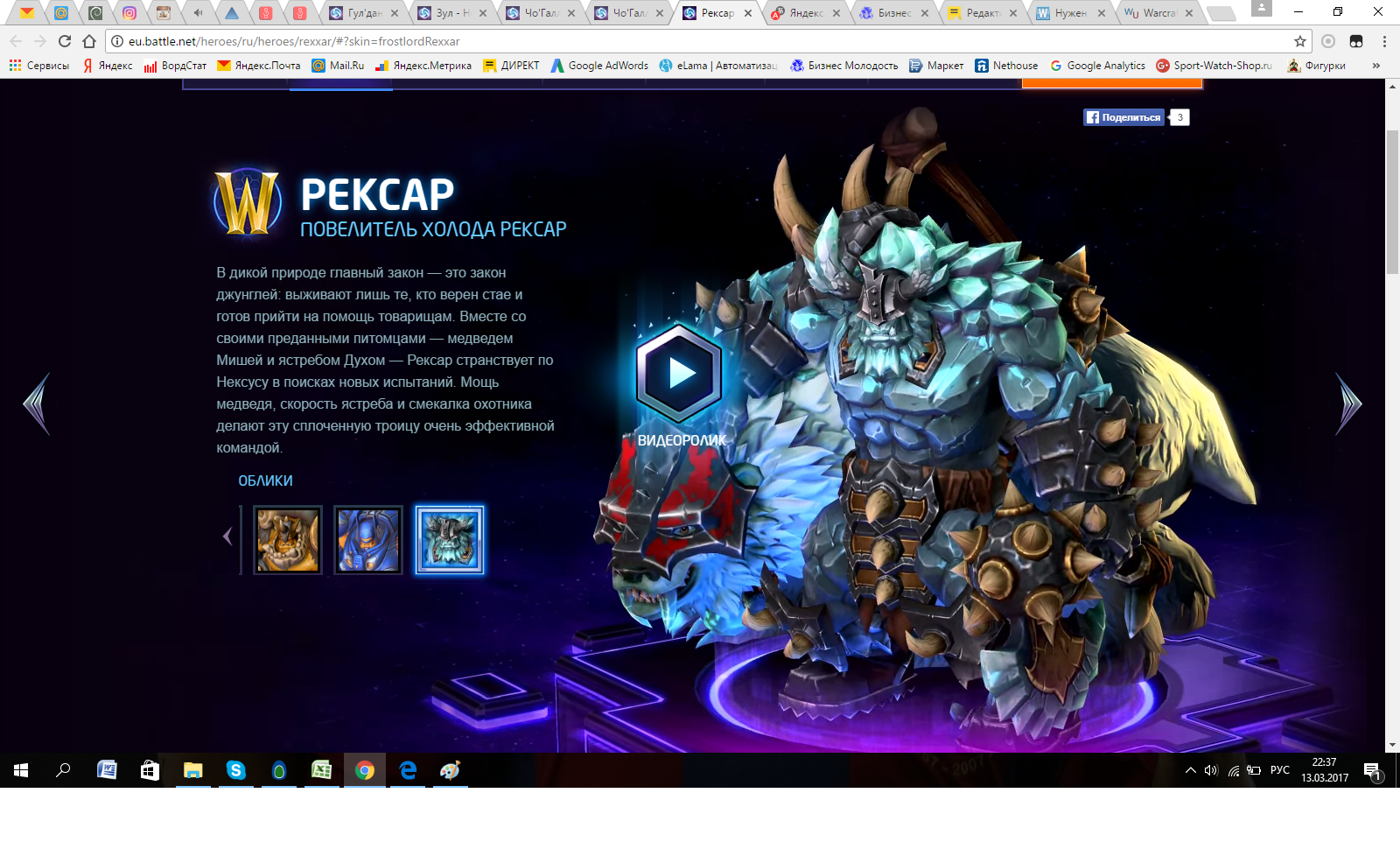Expand the hidden bookmarks overflow chevron

coord(1376,66)
